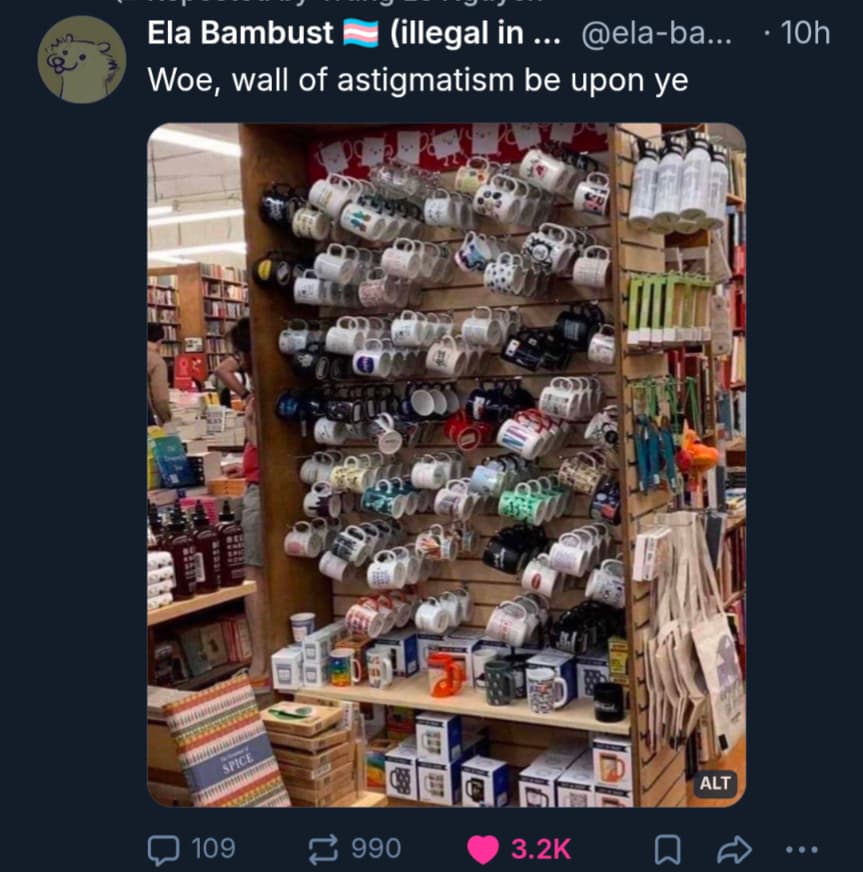Open Ela Bambust's profile avatar
This screenshot has height=872, width=863.
coord(82,60)
